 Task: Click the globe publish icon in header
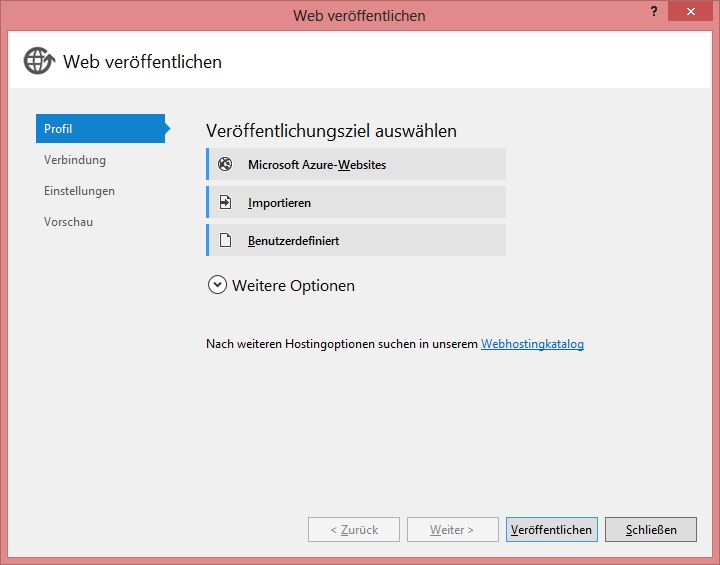(x=38, y=61)
